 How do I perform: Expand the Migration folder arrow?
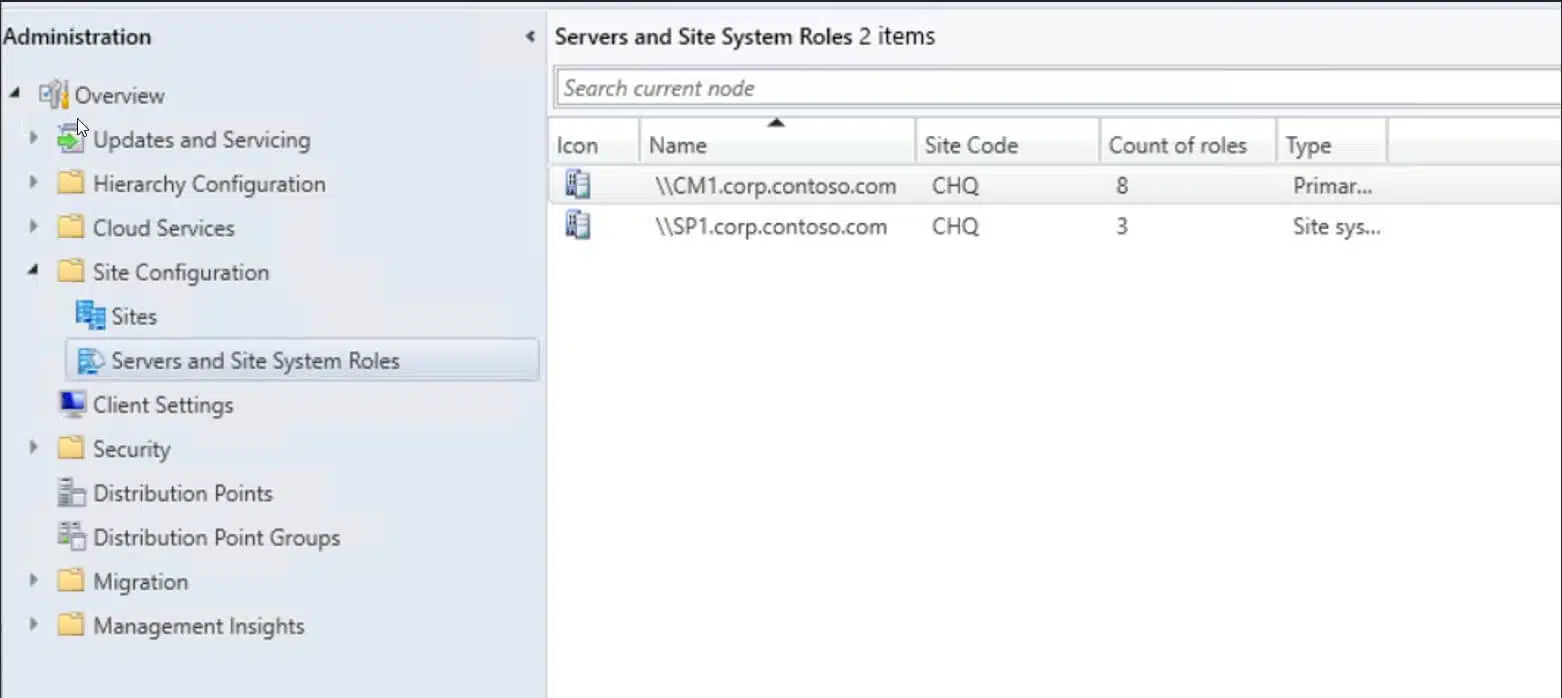33,580
